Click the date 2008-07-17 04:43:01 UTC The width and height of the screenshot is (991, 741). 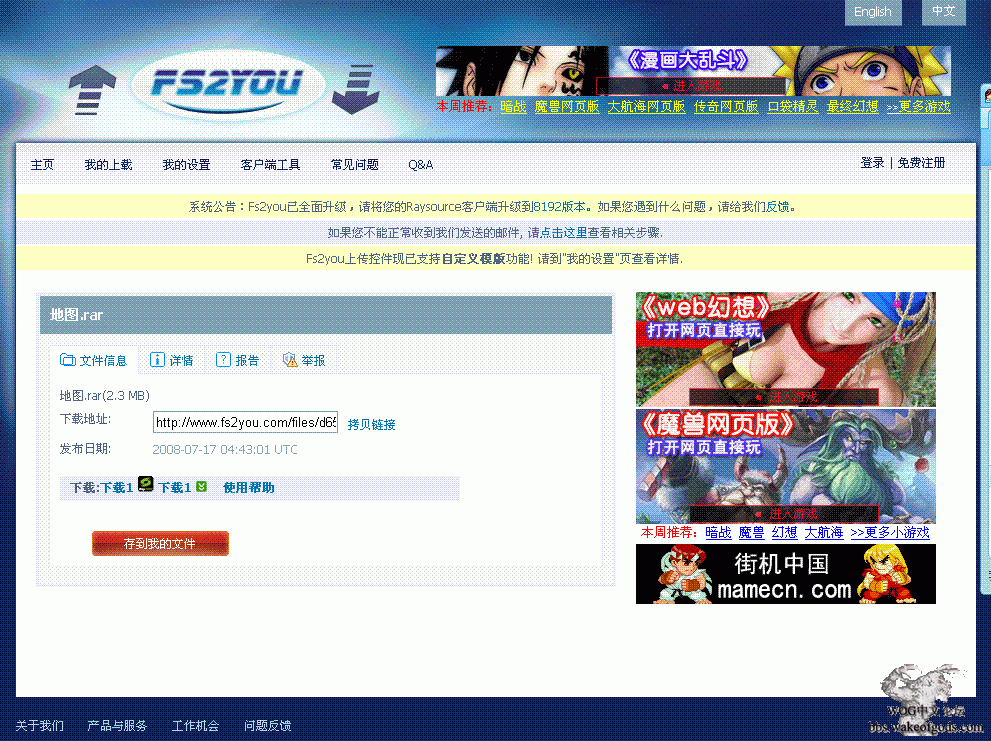[x=225, y=450]
